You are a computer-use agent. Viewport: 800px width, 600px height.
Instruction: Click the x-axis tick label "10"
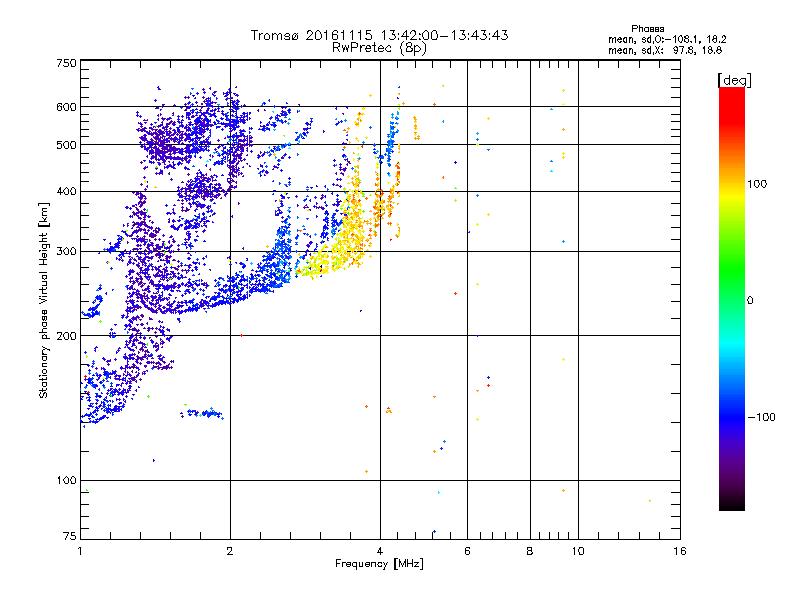(x=578, y=551)
